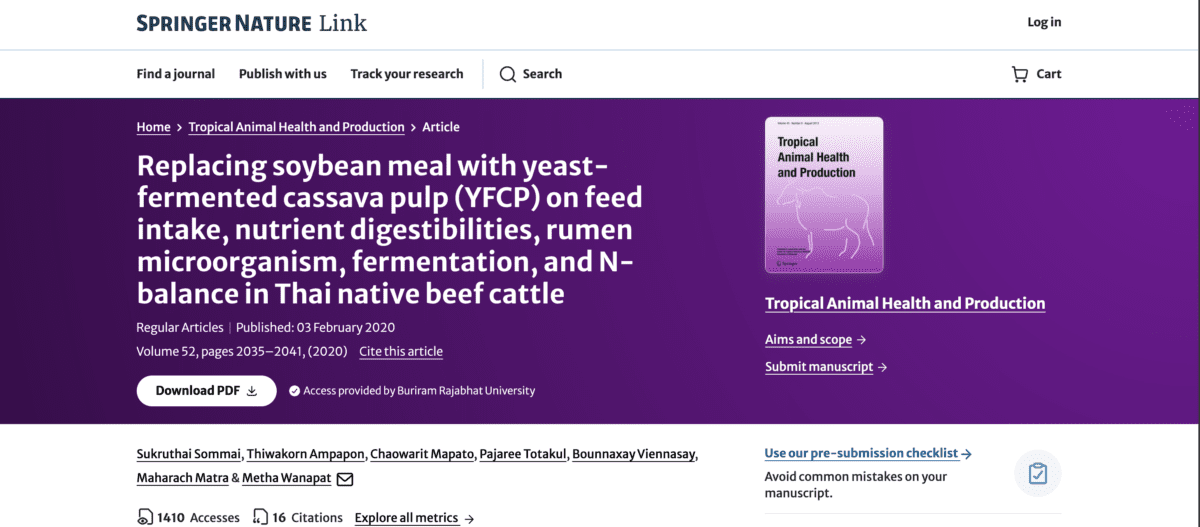Click the access provided checkmark icon

pyautogui.click(x=295, y=391)
